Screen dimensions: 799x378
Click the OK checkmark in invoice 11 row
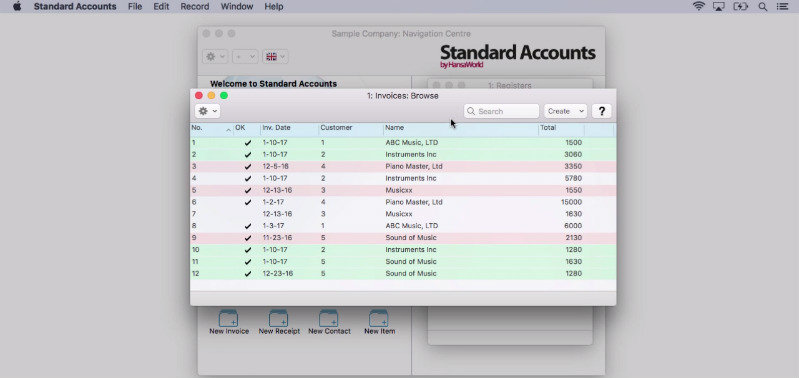[248, 262]
